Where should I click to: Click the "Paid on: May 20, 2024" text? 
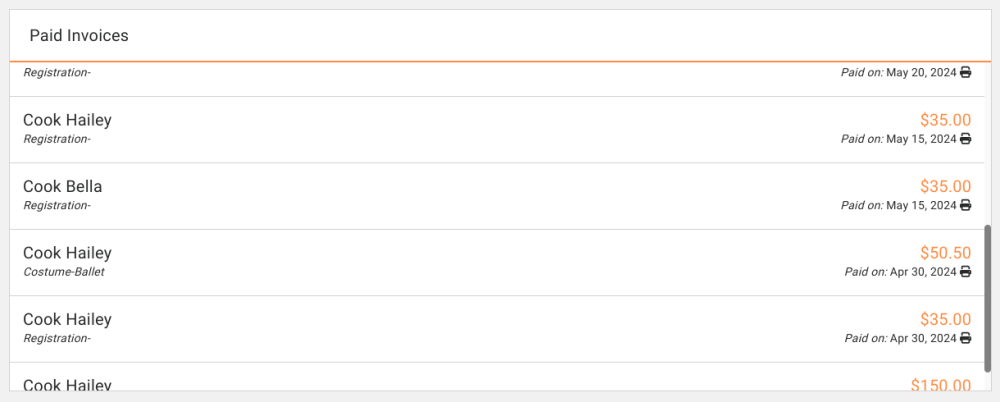(899, 73)
